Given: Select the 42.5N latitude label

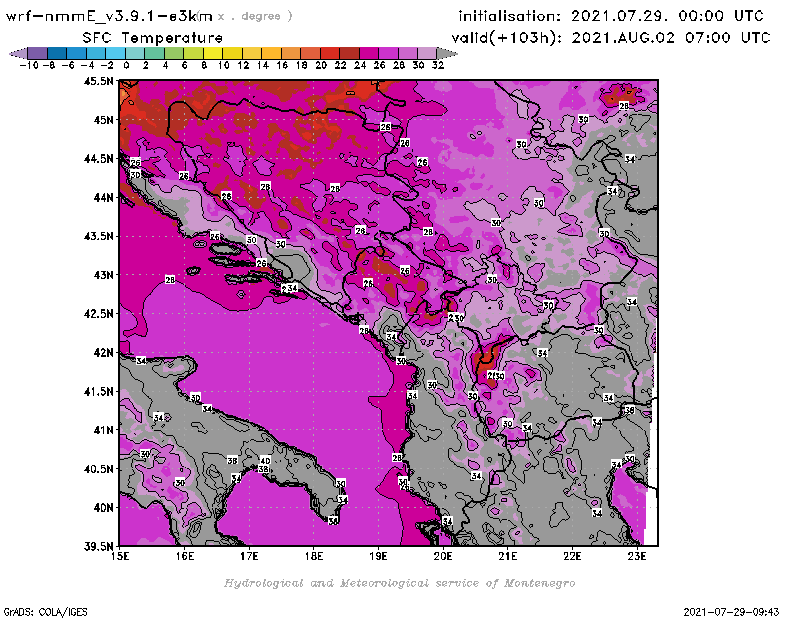Looking at the screenshot, I should click(98, 313).
